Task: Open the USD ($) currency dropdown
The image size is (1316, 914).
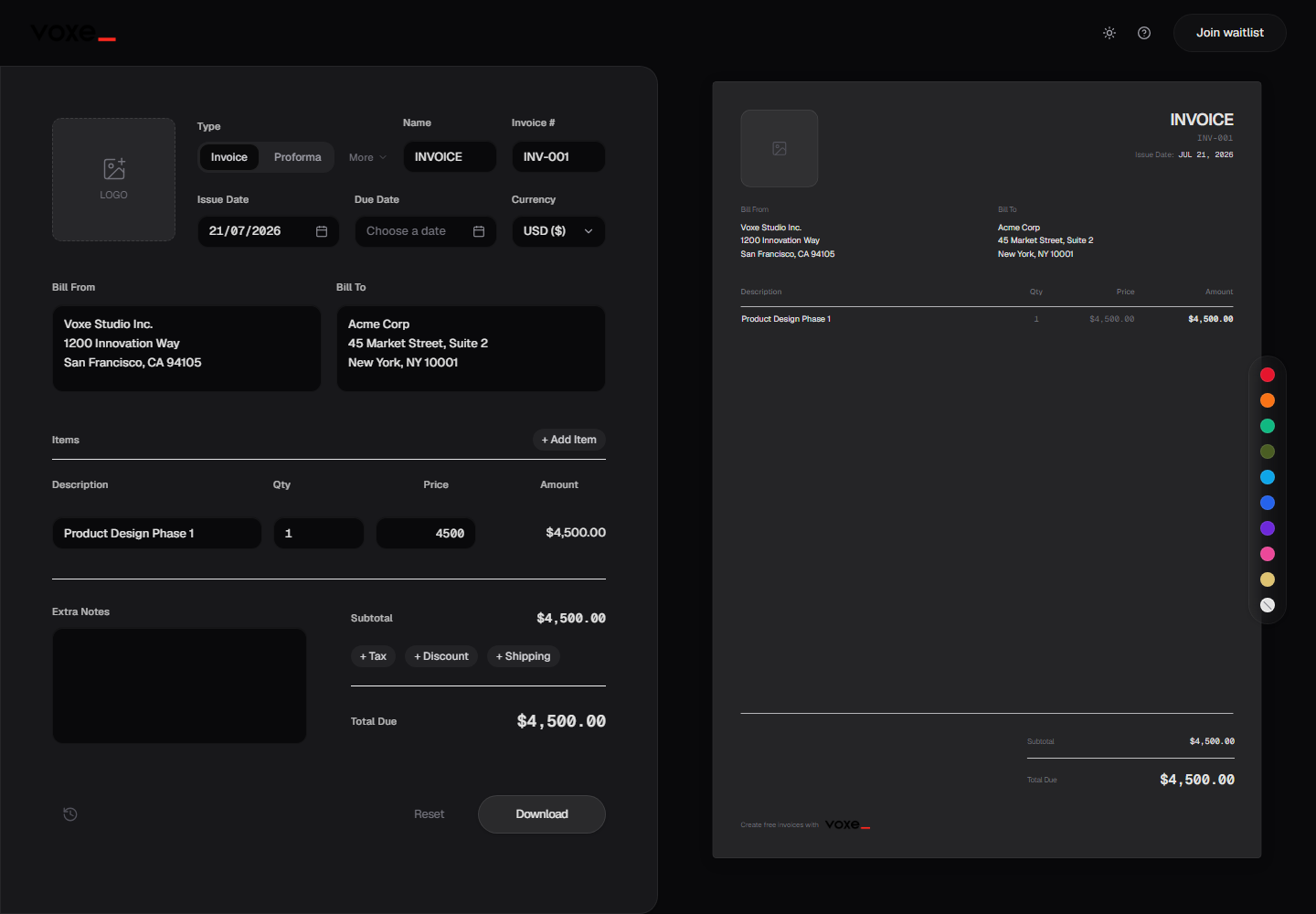Action: coord(558,231)
